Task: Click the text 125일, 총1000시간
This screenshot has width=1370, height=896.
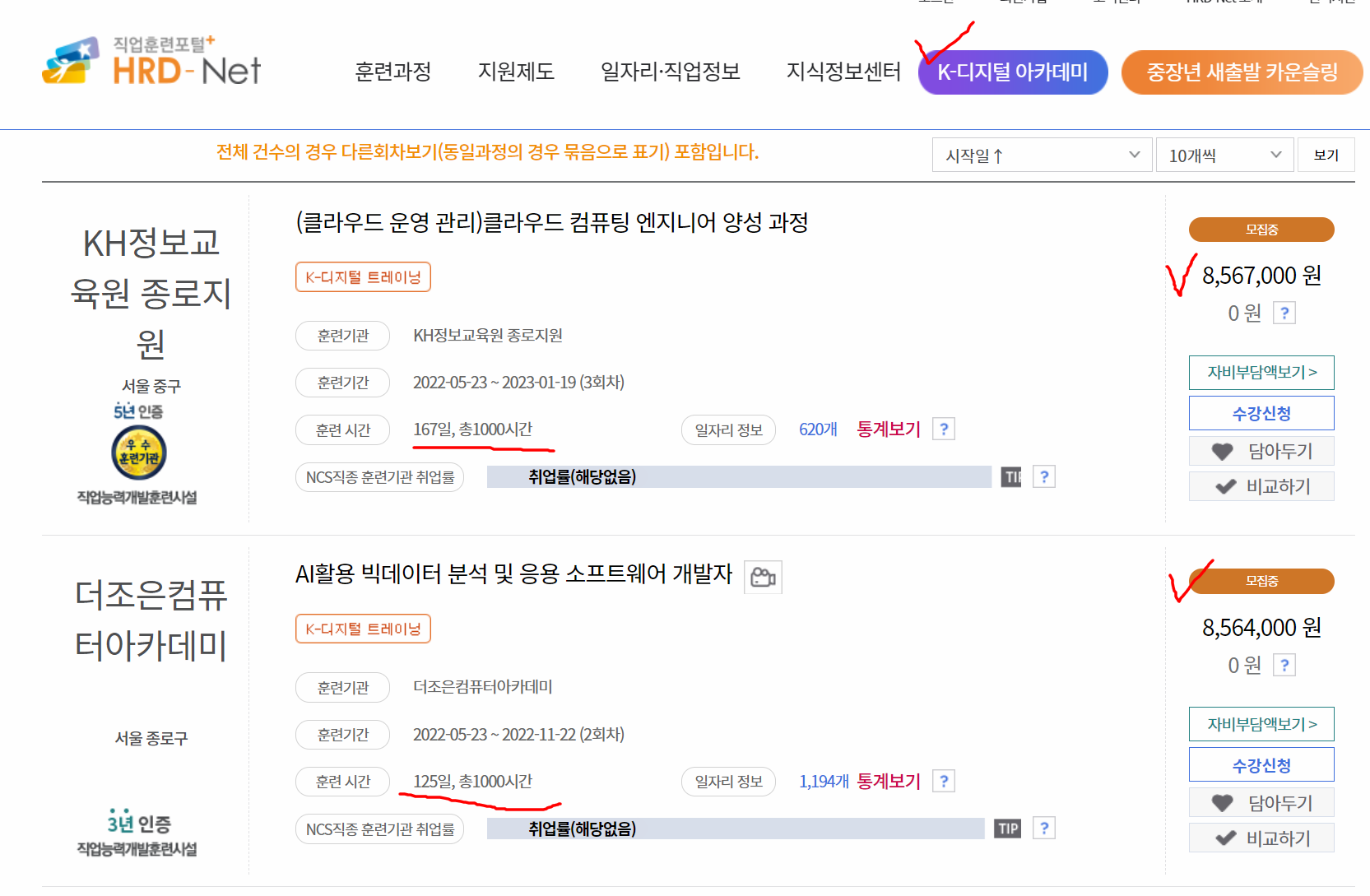Action: click(472, 782)
